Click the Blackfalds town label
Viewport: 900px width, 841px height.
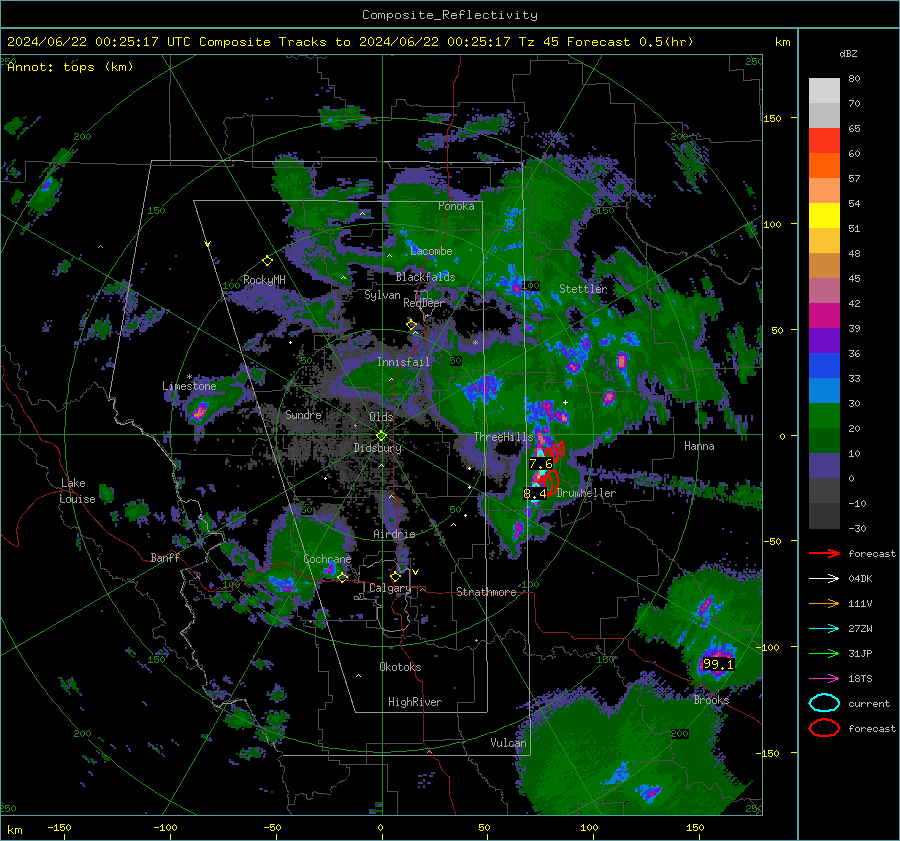(x=425, y=277)
